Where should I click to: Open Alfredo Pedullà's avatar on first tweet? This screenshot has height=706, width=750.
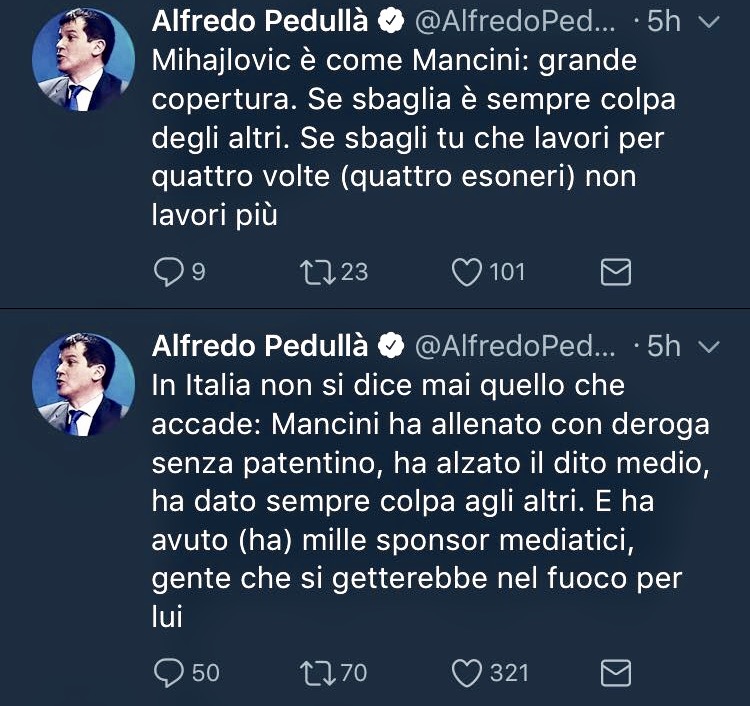pyautogui.click(x=83, y=60)
